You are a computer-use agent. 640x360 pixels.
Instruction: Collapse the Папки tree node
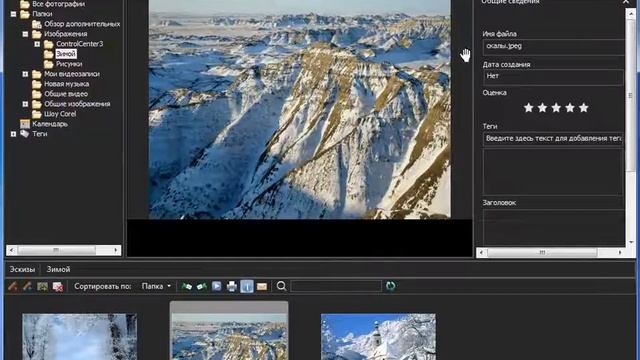click(13, 14)
